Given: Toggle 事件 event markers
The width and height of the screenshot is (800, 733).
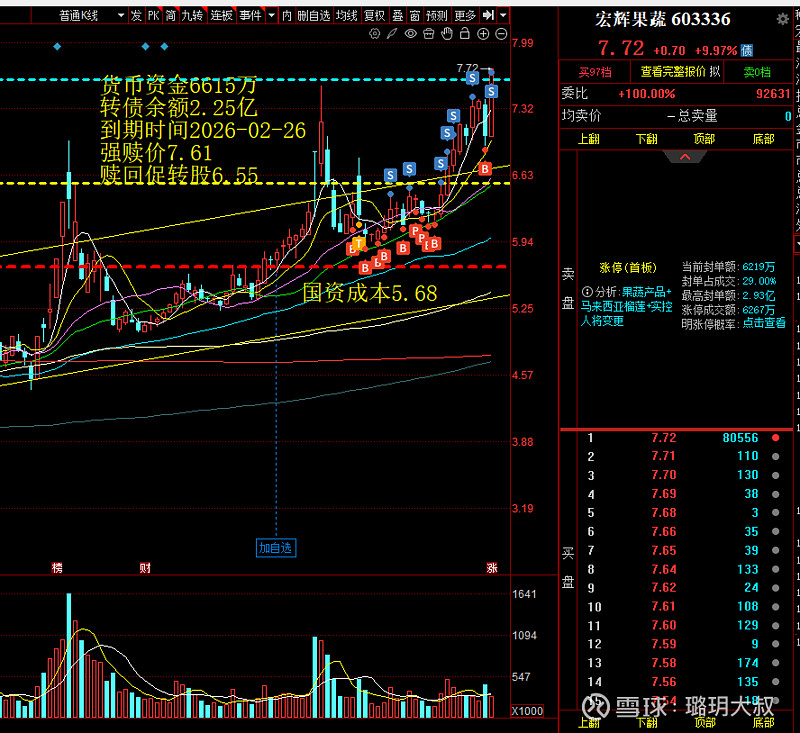Looking at the screenshot, I should (x=251, y=16).
